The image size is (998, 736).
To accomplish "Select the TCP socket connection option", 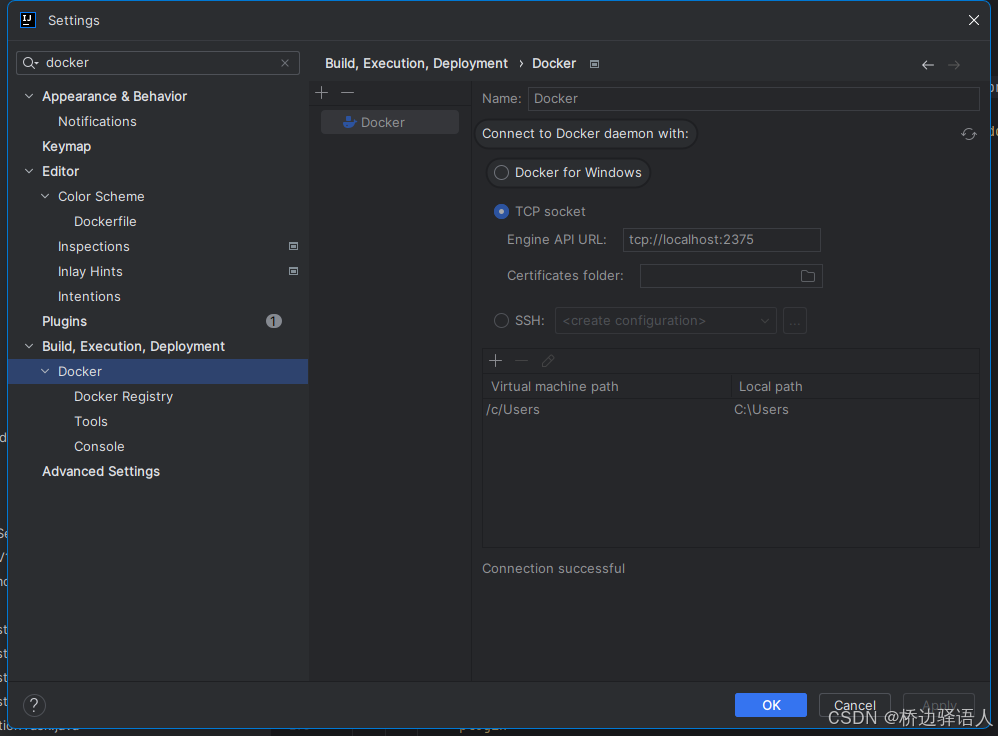I will tap(501, 211).
